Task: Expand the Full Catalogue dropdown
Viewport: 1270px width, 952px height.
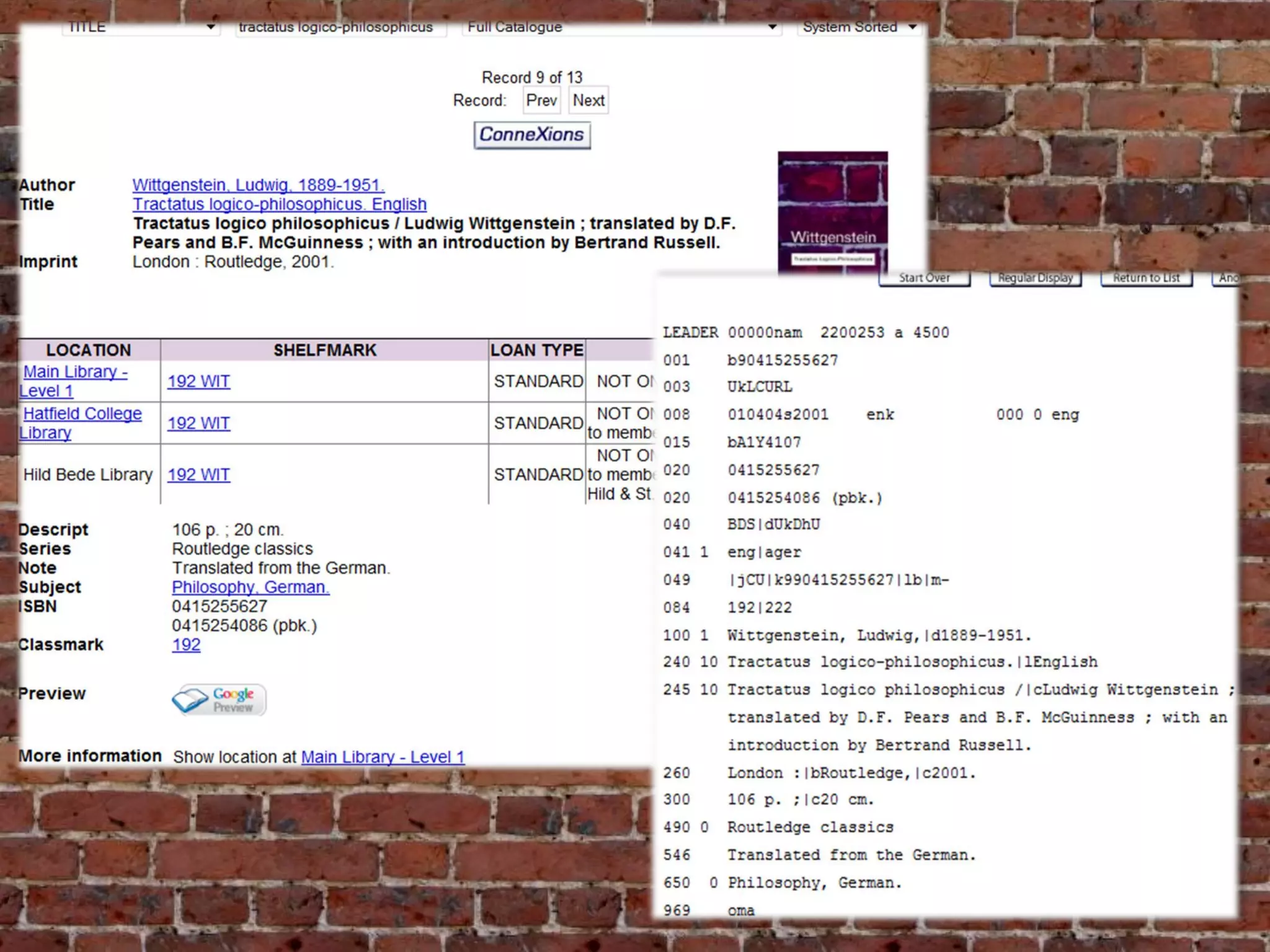Action: [x=621, y=28]
